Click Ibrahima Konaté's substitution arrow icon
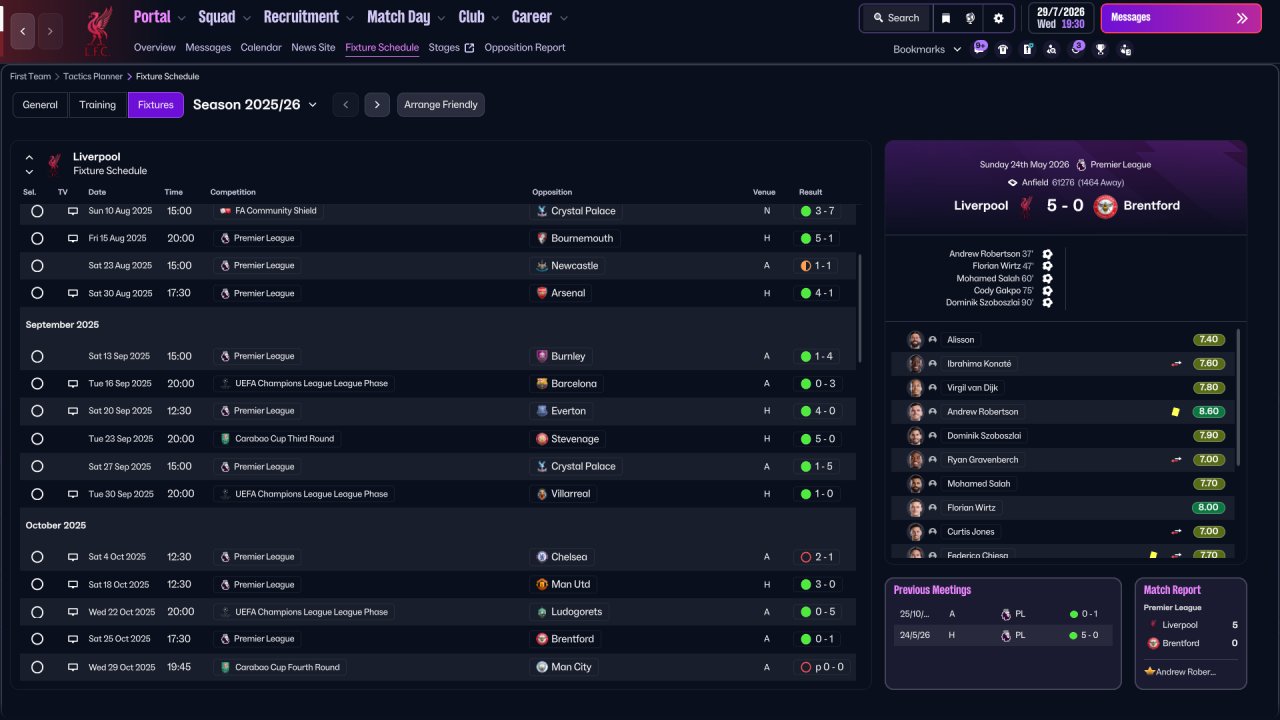This screenshot has width=1280, height=720. [1177, 364]
